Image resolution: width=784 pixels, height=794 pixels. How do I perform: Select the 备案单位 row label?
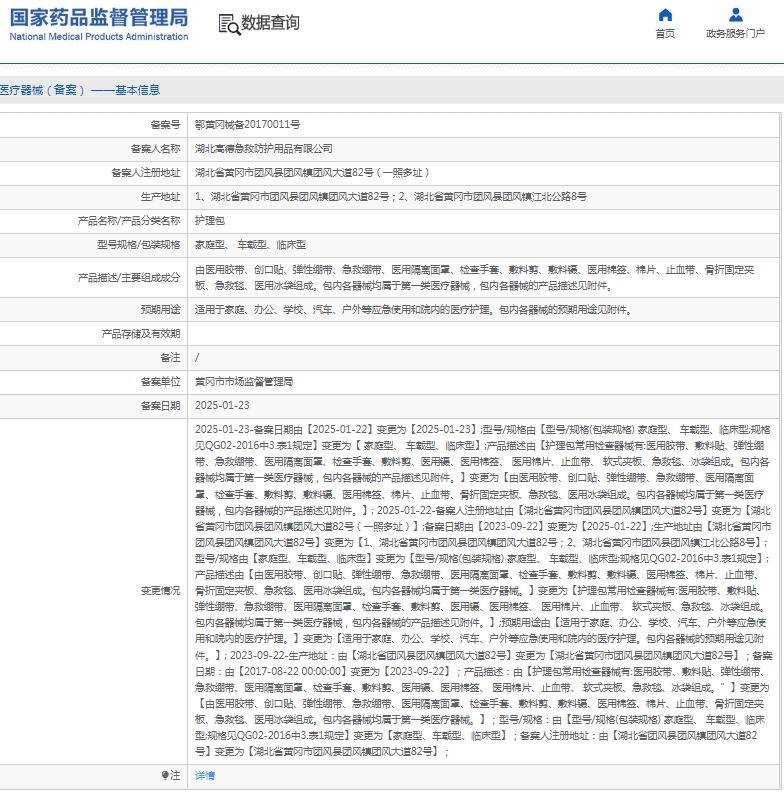[161, 382]
